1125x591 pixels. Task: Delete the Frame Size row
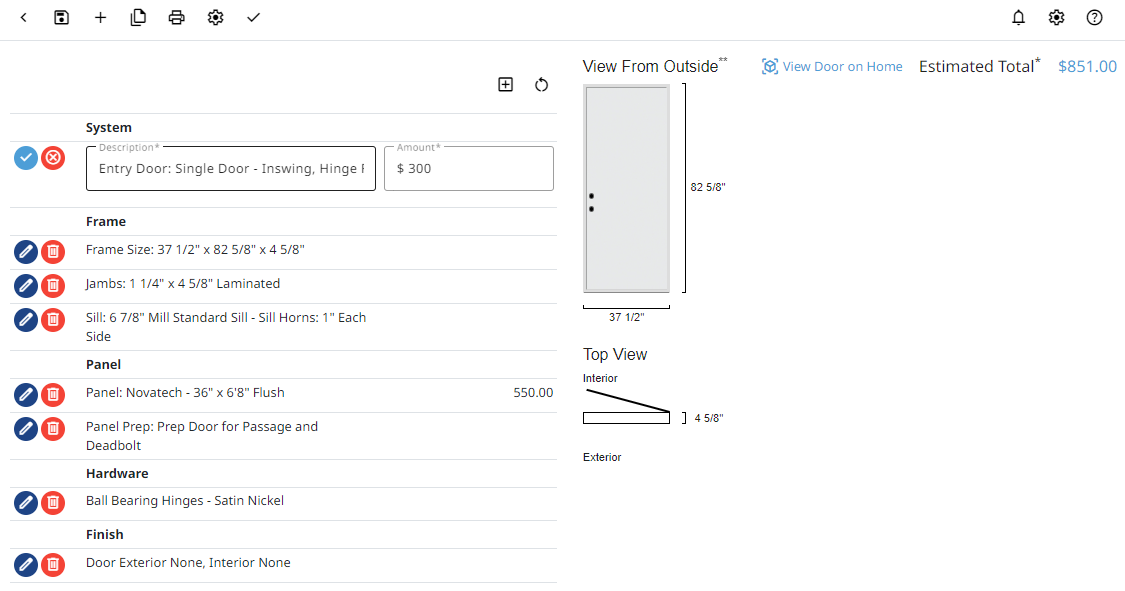tap(53, 252)
